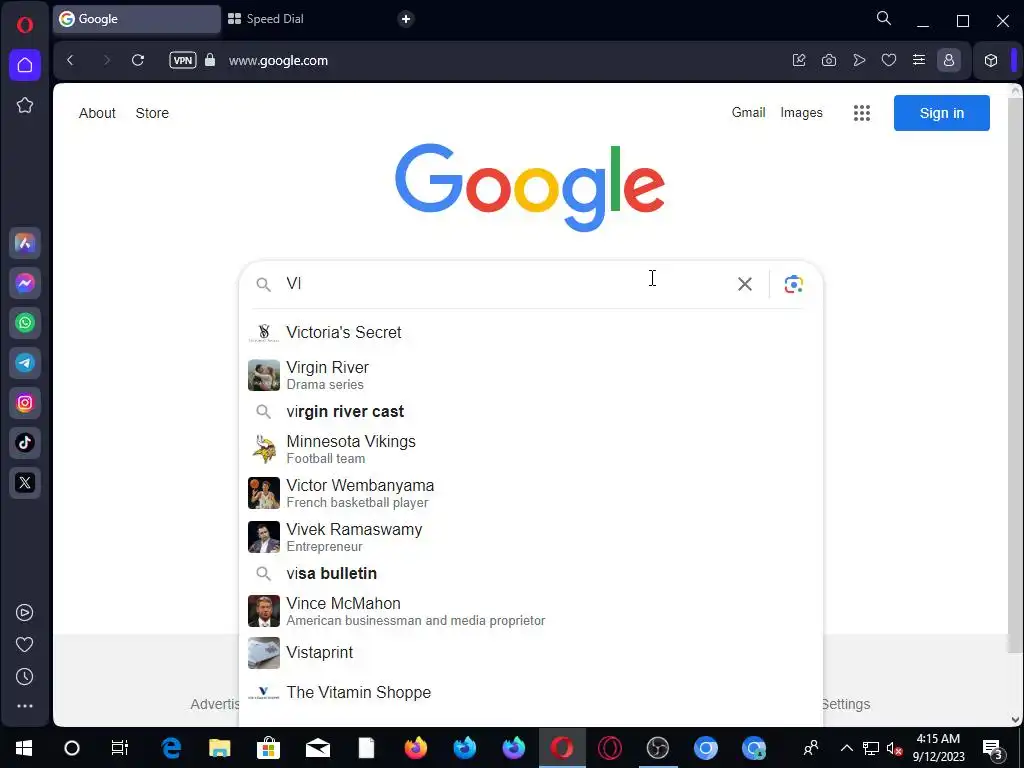Open Instagram in sidebar
Image resolution: width=1024 pixels, height=768 pixels.
25,403
